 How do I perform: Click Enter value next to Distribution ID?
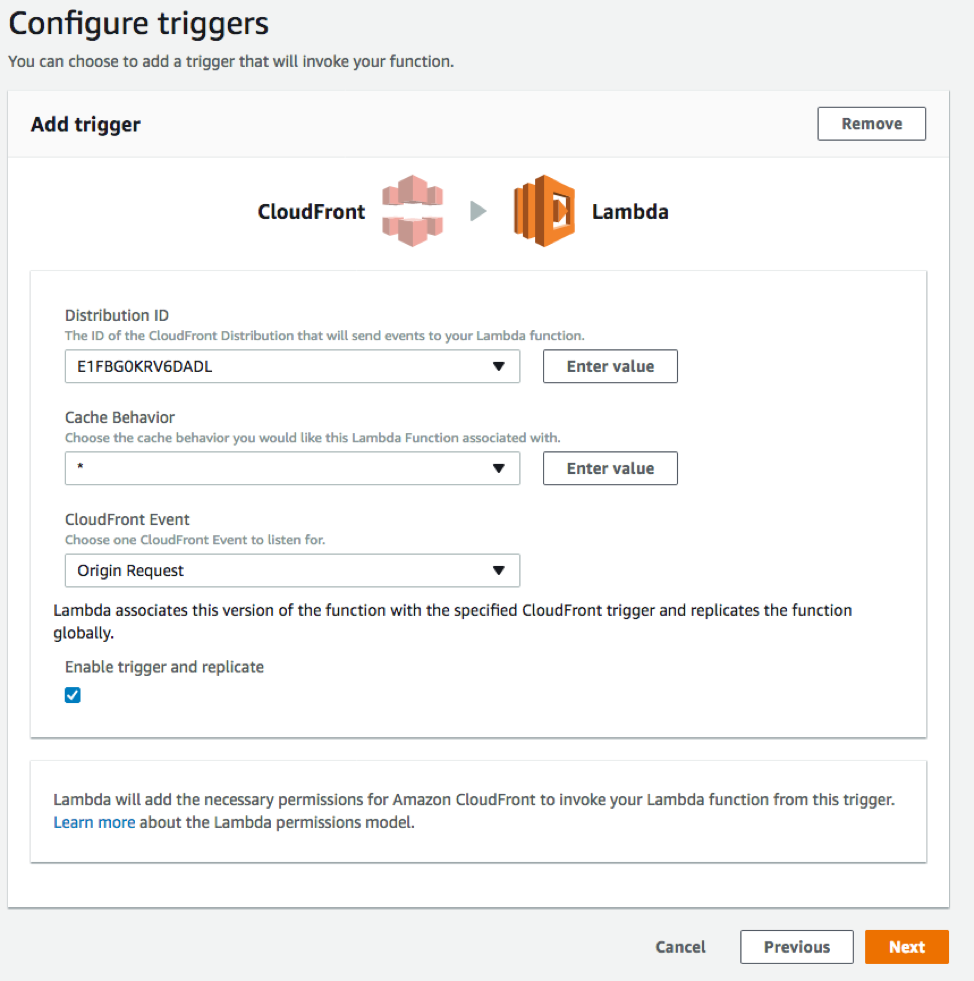[x=610, y=366]
